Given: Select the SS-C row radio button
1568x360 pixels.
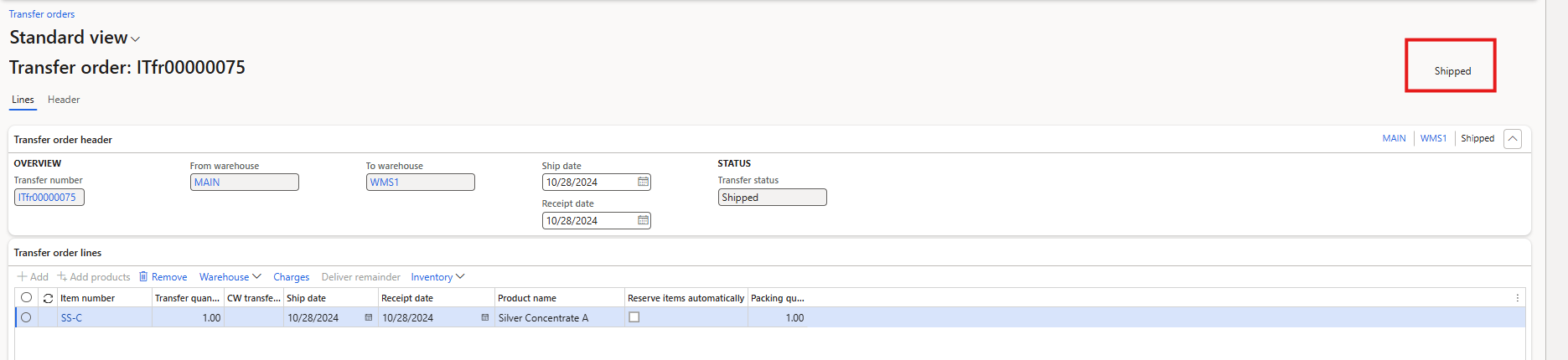Looking at the screenshot, I should pyautogui.click(x=26, y=317).
